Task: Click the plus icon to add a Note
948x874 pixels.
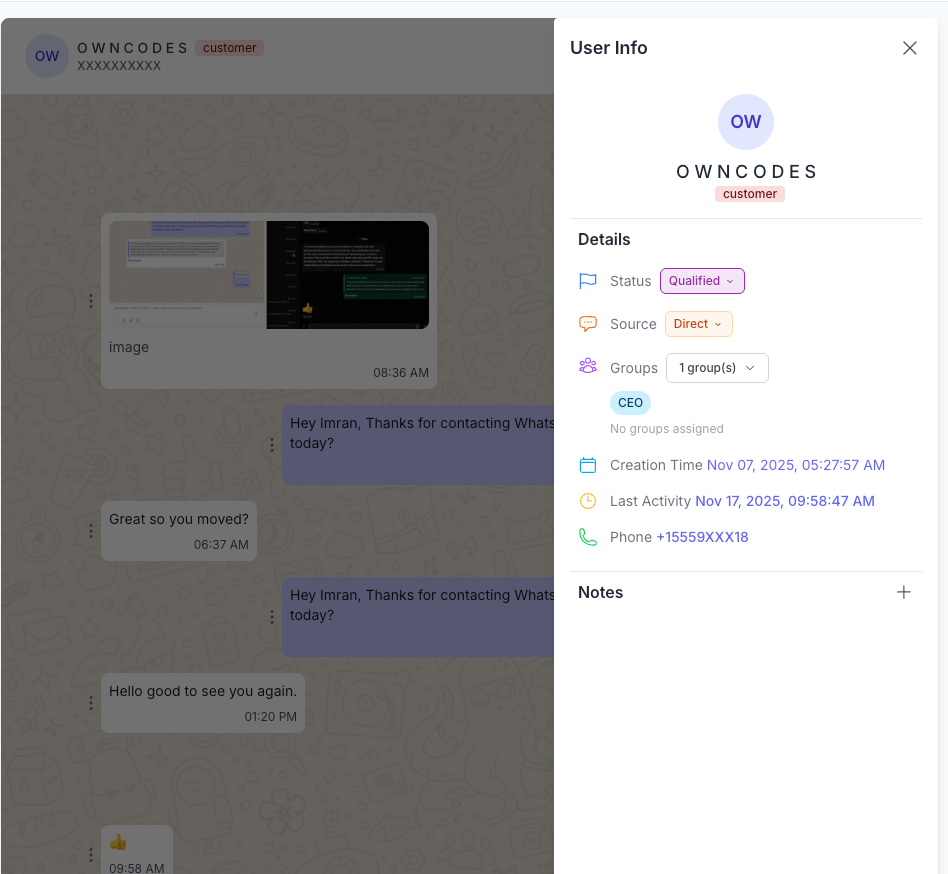Action: click(904, 592)
